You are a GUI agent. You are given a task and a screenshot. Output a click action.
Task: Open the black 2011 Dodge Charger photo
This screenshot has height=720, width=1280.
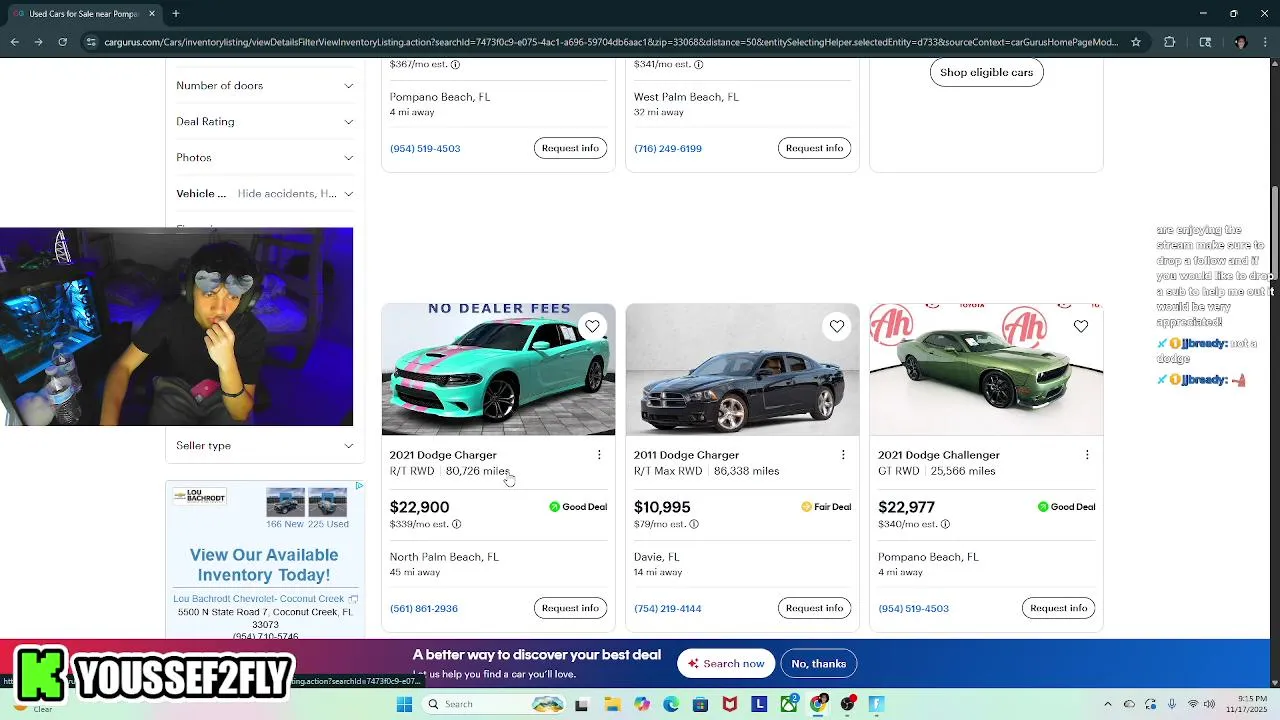click(x=742, y=370)
